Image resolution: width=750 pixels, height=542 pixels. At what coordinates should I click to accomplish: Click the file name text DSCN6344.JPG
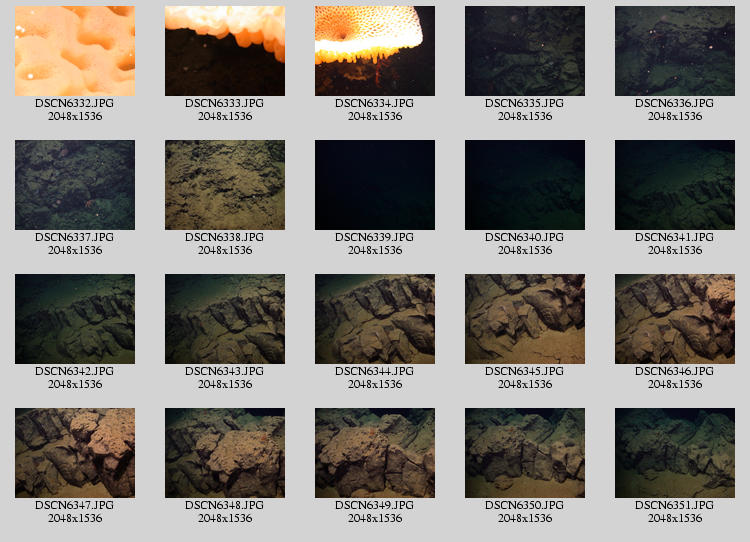pyautogui.click(x=375, y=371)
